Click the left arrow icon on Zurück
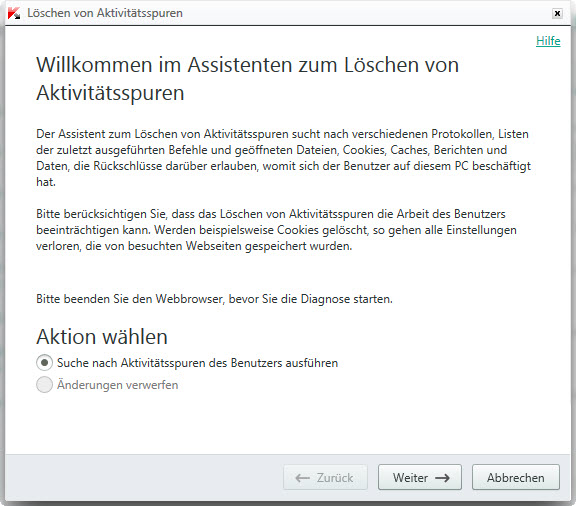This screenshot has height=506, width=576. tap(302, 478)
